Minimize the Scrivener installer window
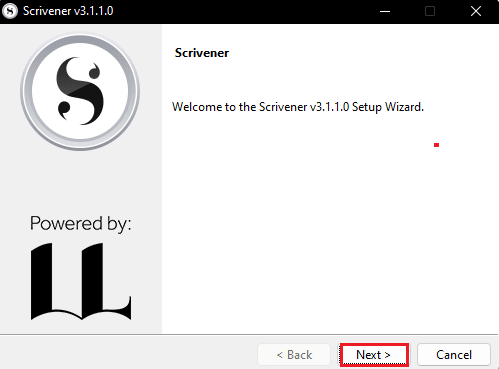The image size is (499, 369). pyautogui.click(x=385, y=11)
